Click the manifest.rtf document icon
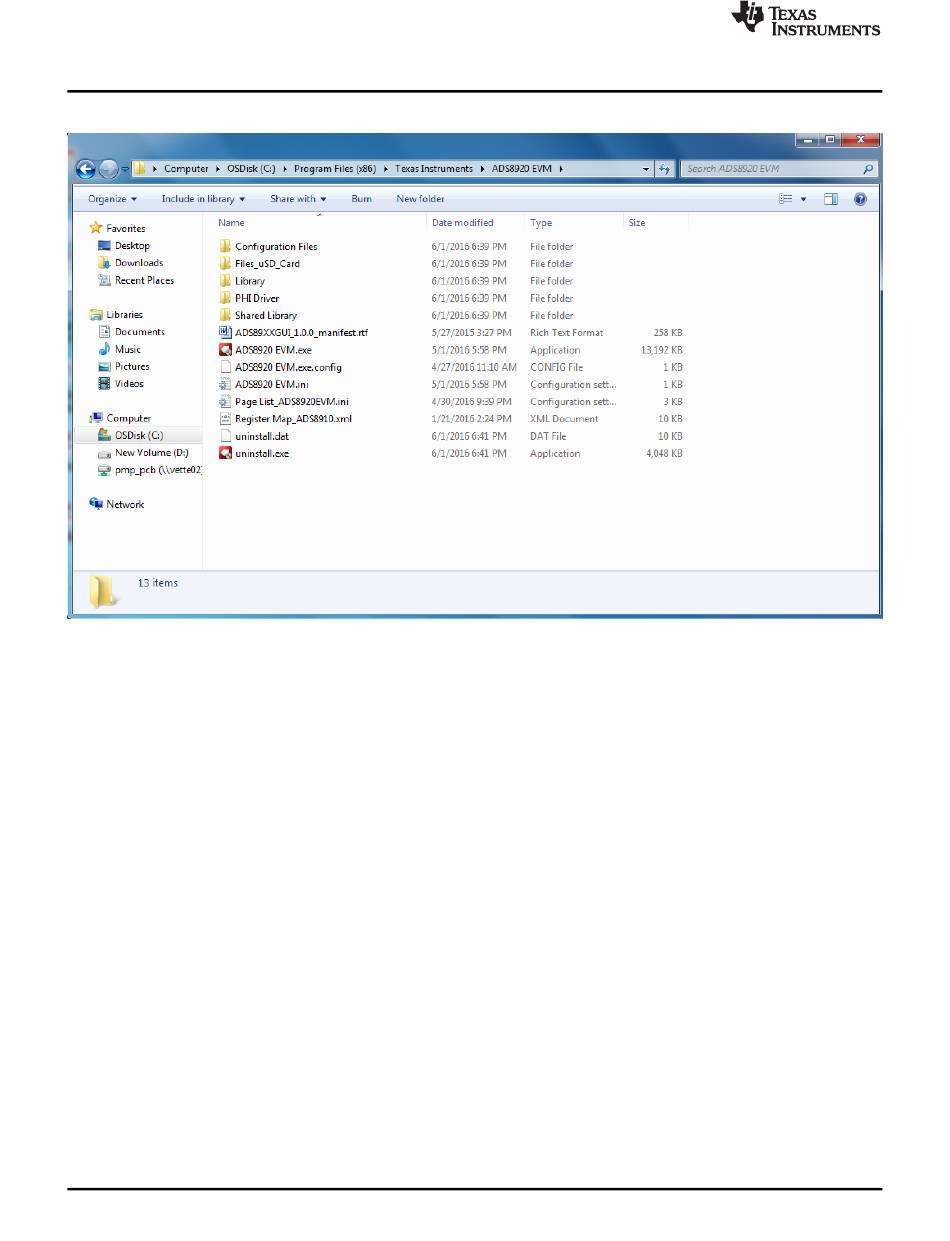Viewport: 950px width, 1241px height. (x=226, y=333)
